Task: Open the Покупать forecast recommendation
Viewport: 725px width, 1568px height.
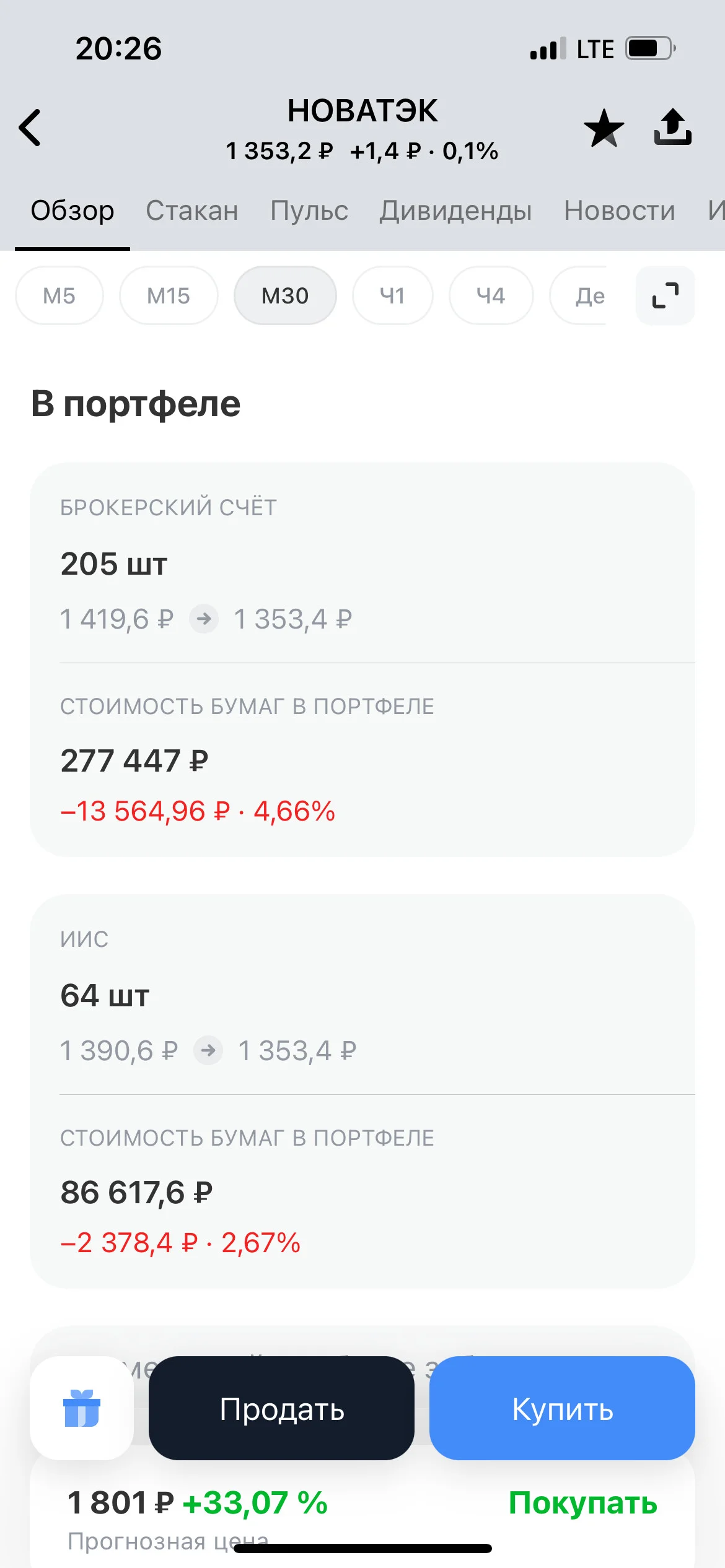Action: [582, 1503]
